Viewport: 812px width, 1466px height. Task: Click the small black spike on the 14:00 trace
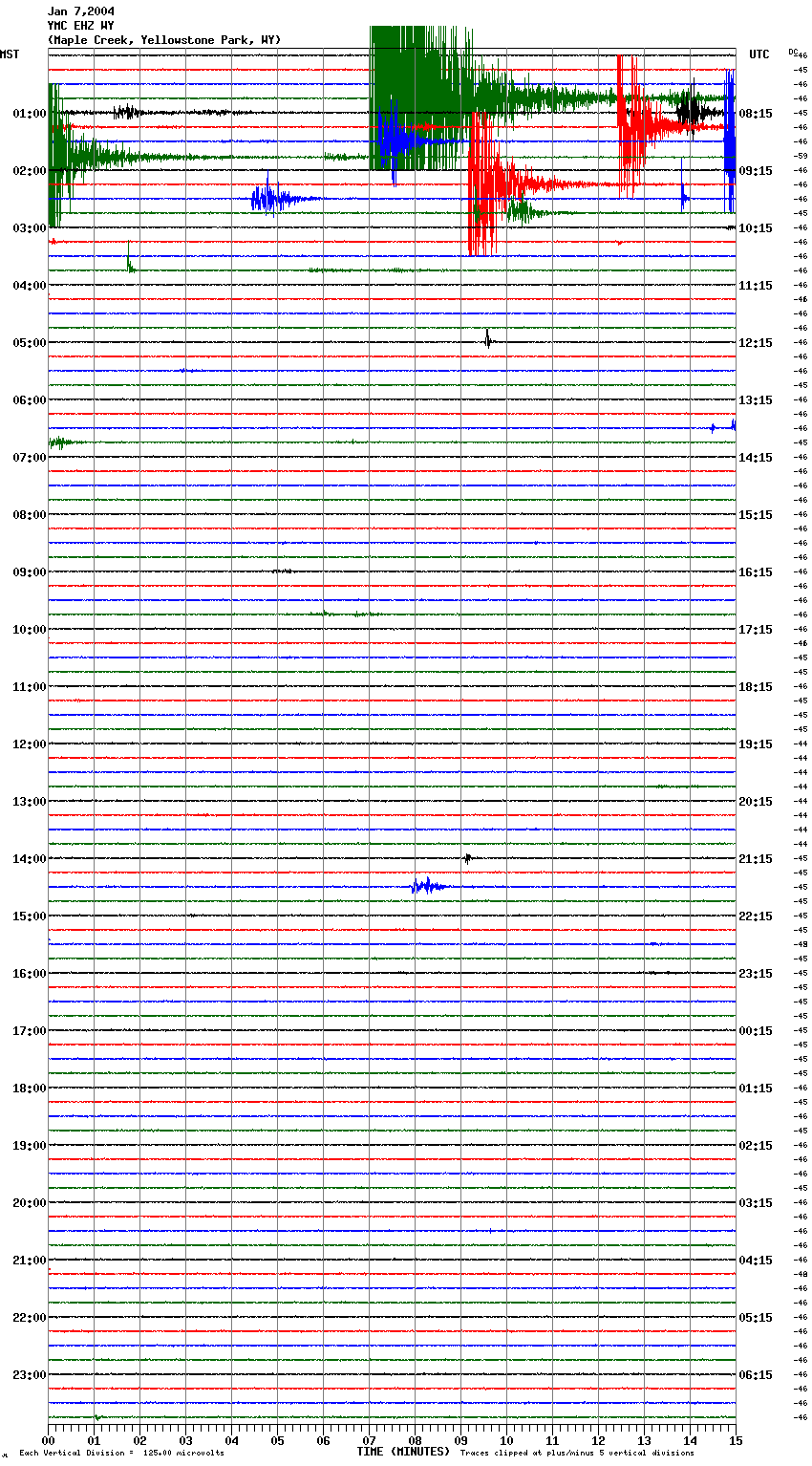(x=467, y=858)
